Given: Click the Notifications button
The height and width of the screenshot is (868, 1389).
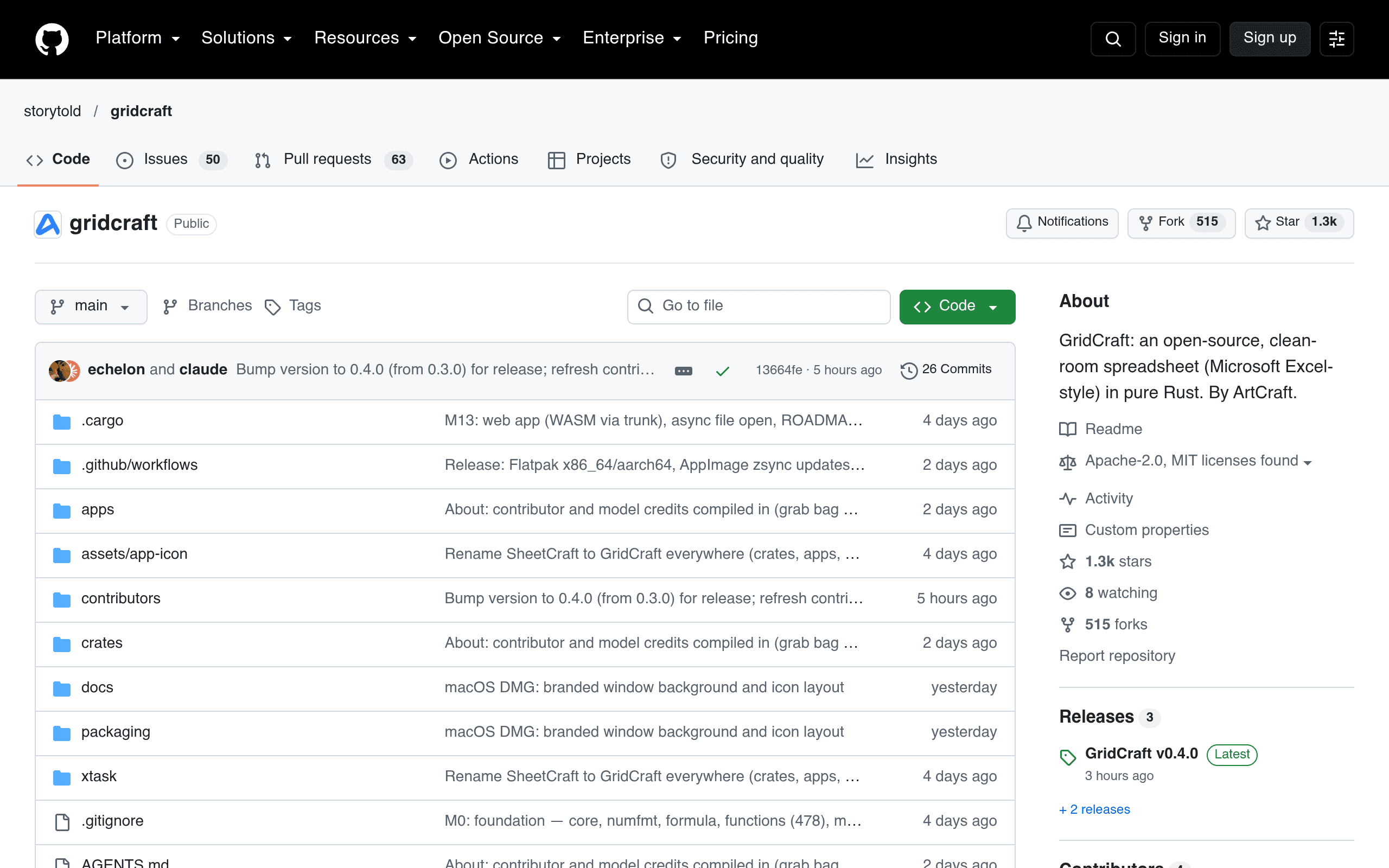Looking at the screenshot, I should click(x=1062, y=223).
